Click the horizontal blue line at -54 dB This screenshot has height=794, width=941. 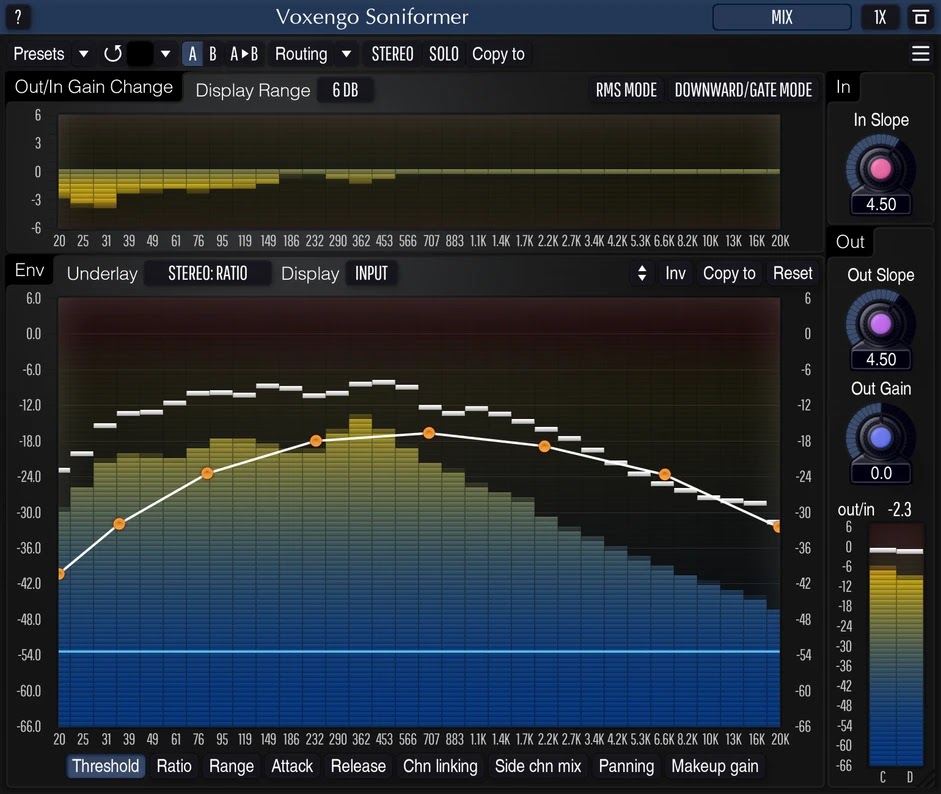point(419,651)
